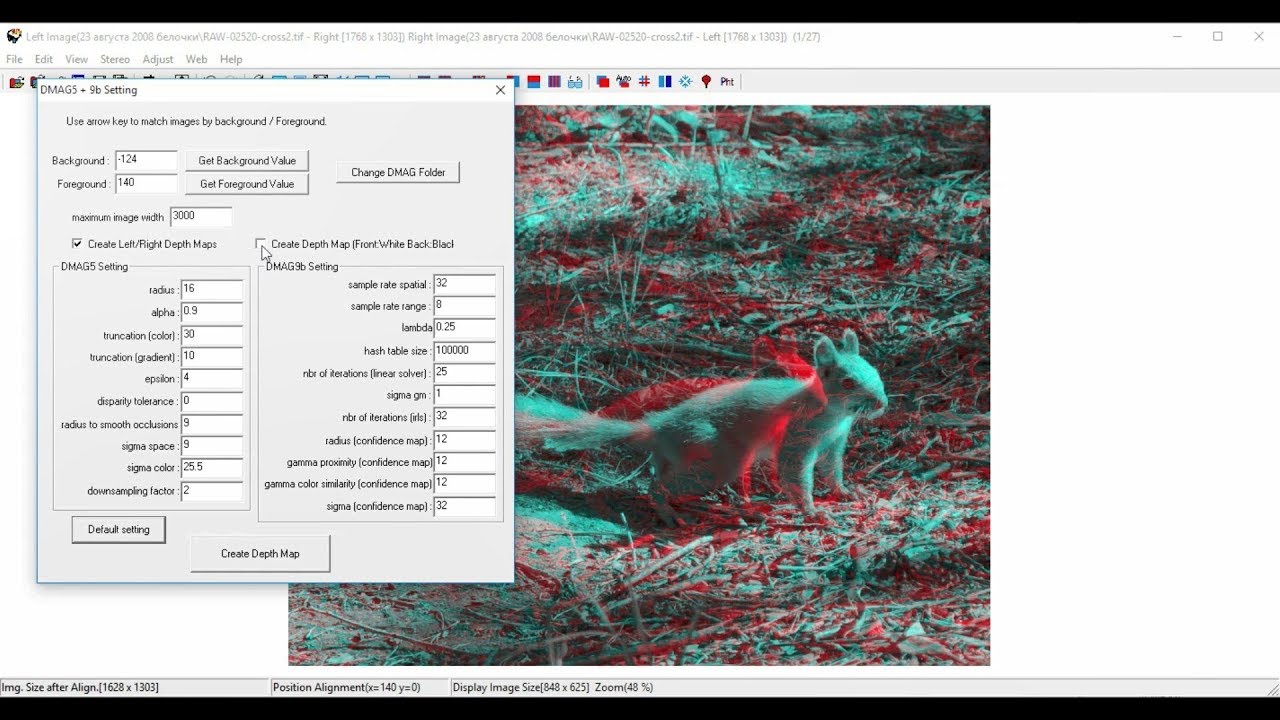Click the lambda value field
Screen dimensions: 1280x720
point(465,328)
